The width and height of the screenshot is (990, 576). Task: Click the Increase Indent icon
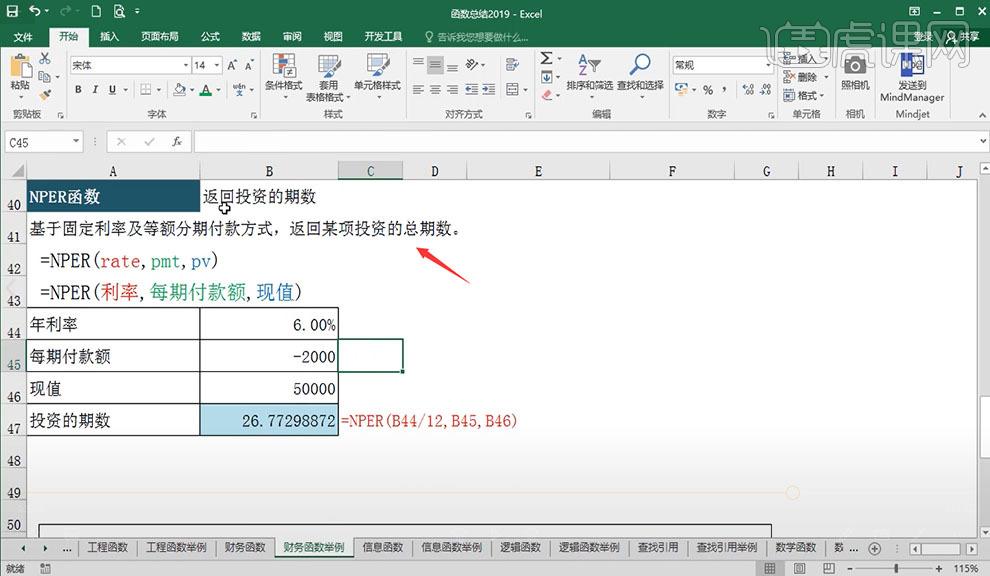tap(489, 90)
